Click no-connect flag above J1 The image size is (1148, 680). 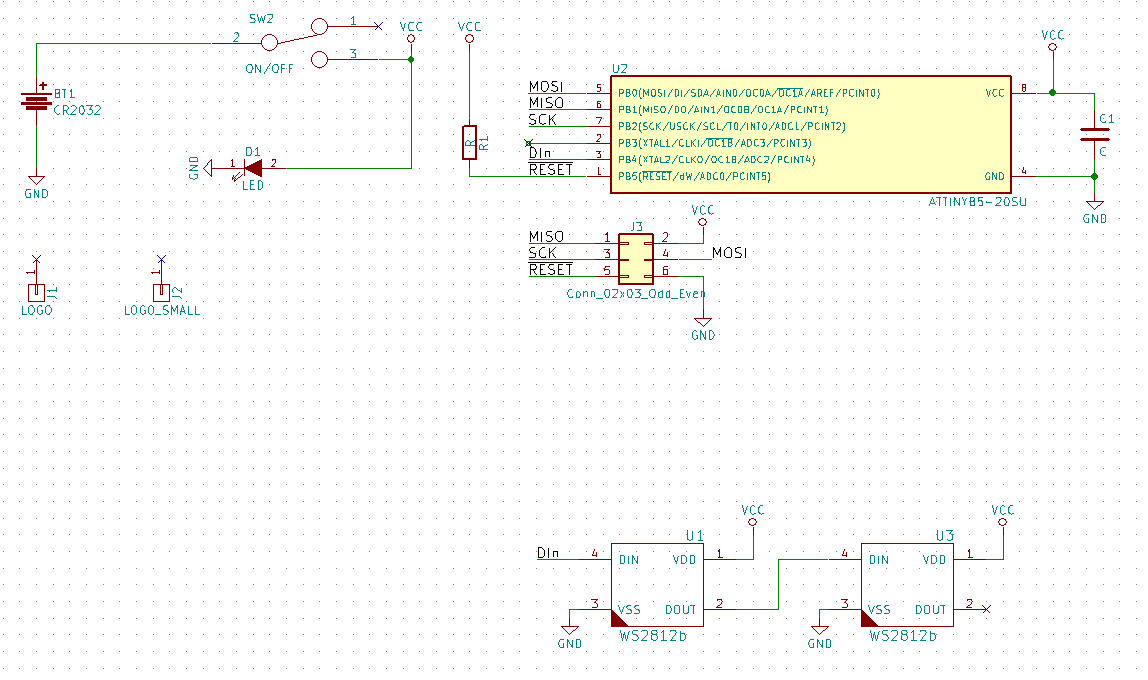pyautogui.click(x=37, y=259)
